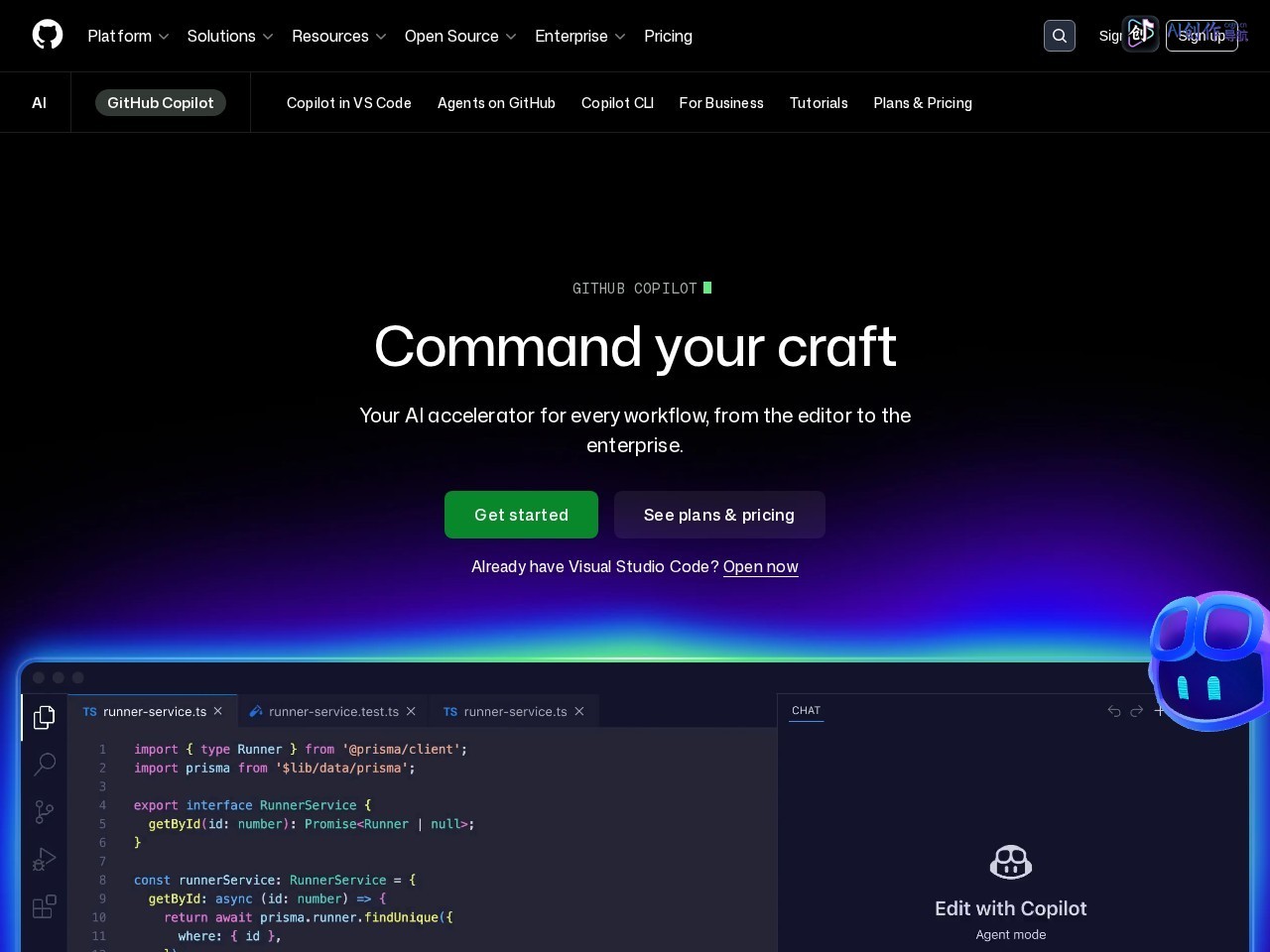Click the Copilot icon above Edit with Copilot
Viewport: 1270px width, 952px height.
[x=1011, y=862]
